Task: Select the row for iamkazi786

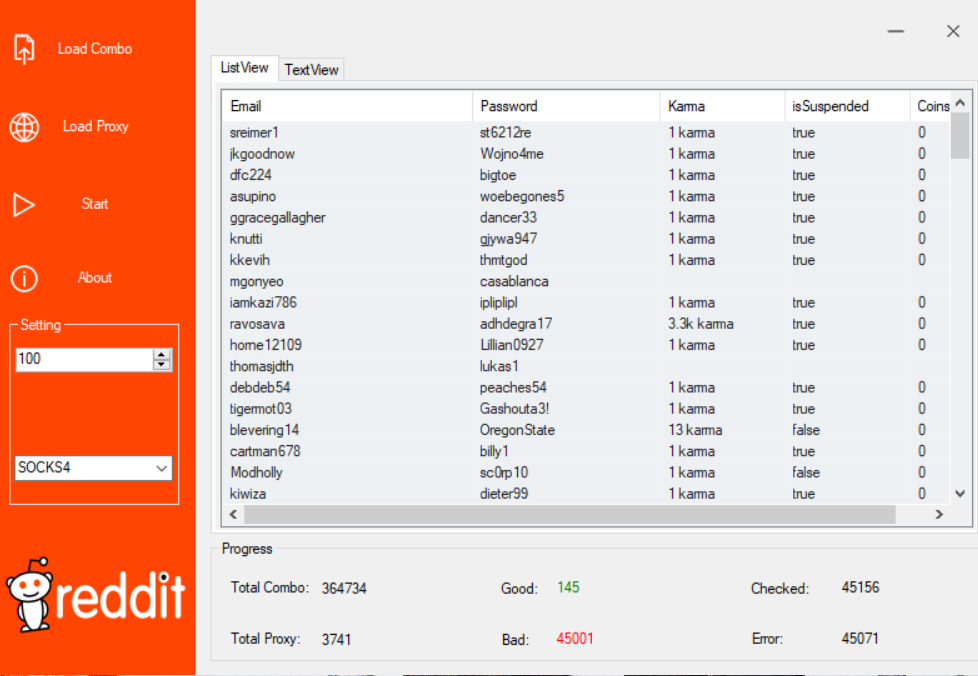Action: (586, 302)
